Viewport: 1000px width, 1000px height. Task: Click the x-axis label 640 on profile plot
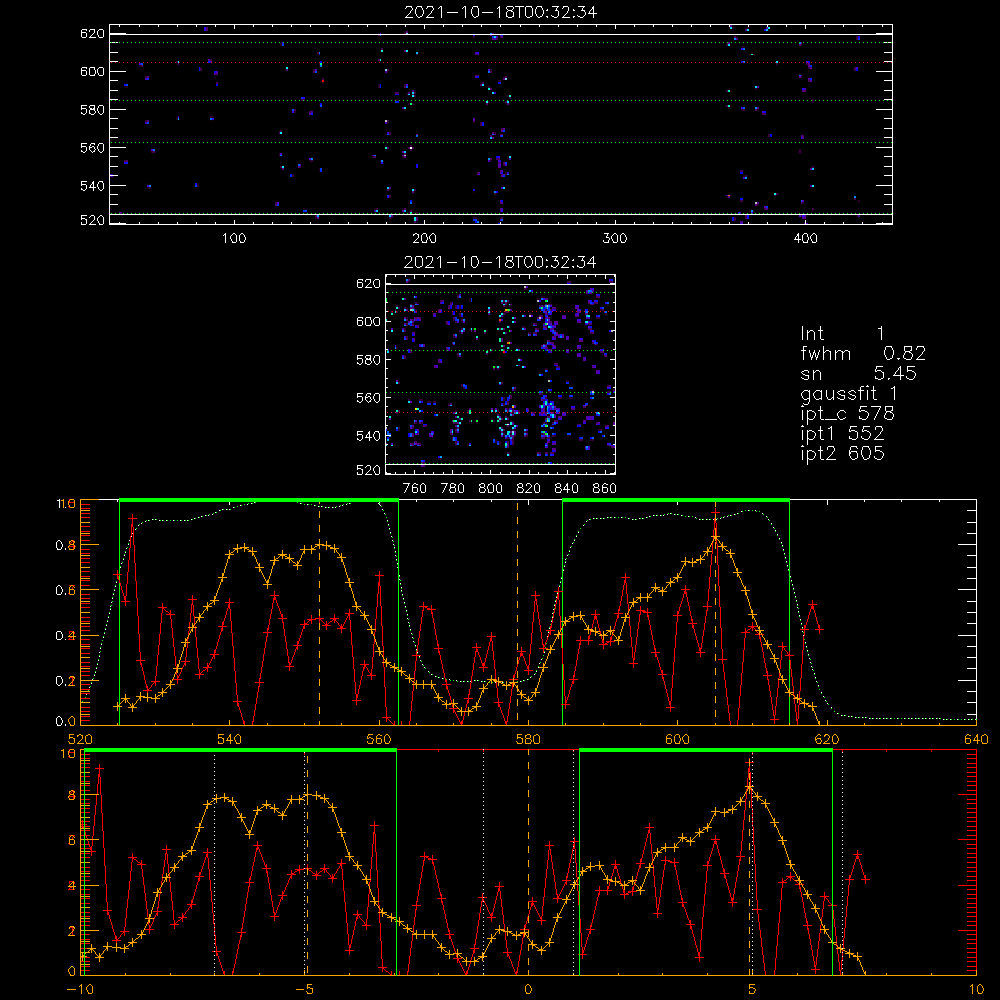[x=976, y=739]
